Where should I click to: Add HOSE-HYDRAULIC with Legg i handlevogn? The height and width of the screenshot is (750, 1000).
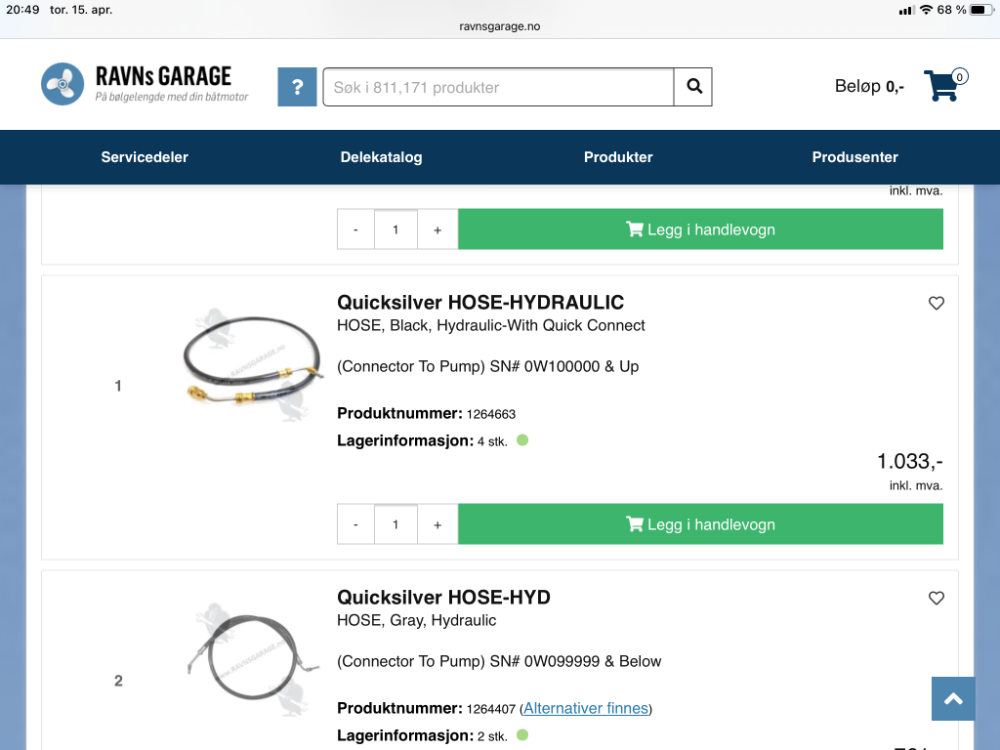[x=700, y=524]
